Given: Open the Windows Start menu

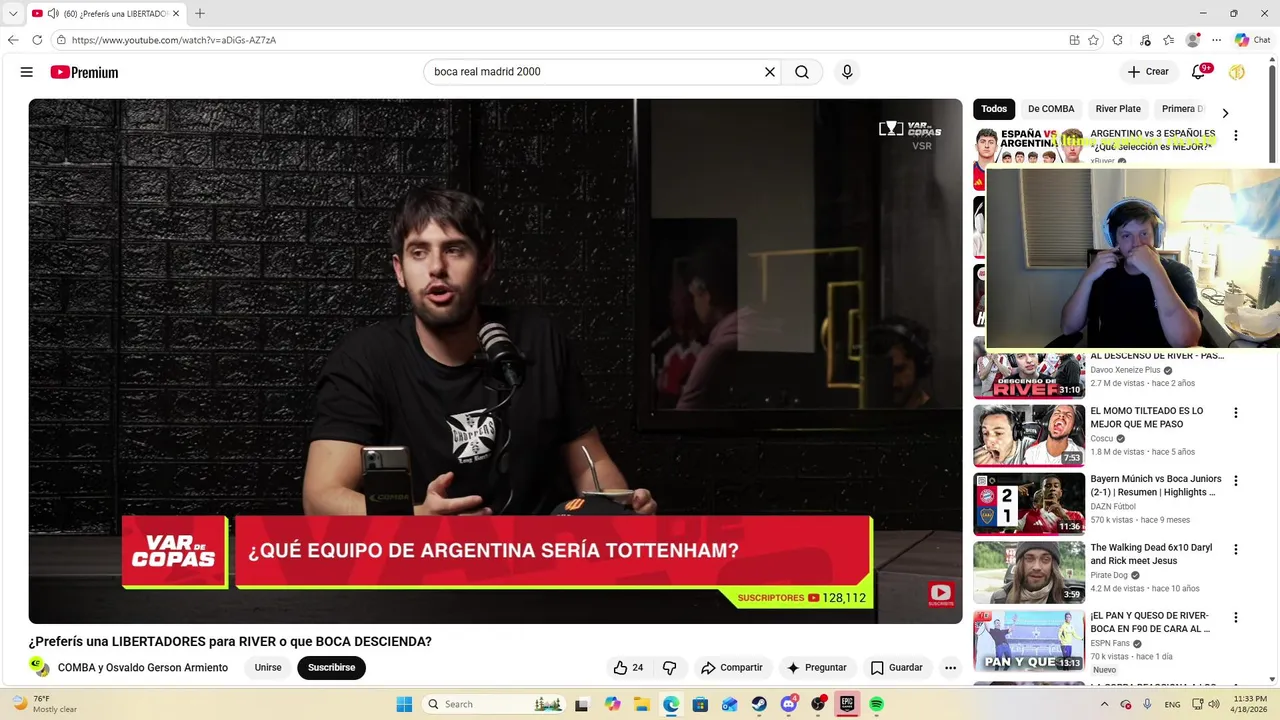Looking at the screenshot, I should 404,704.
